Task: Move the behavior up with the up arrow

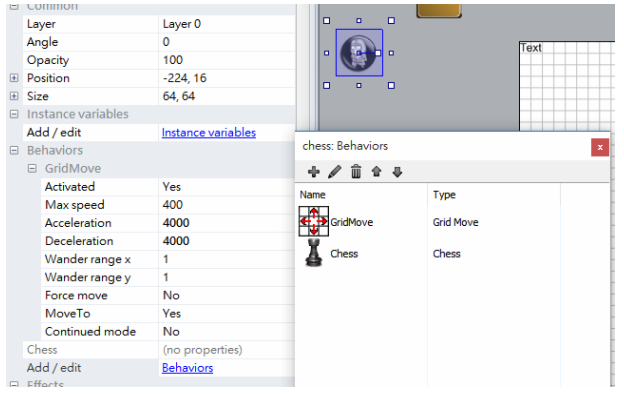Action: 376,172
